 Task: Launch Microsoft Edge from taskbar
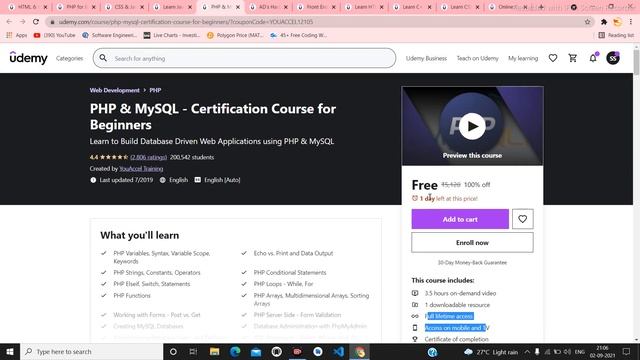235,351
